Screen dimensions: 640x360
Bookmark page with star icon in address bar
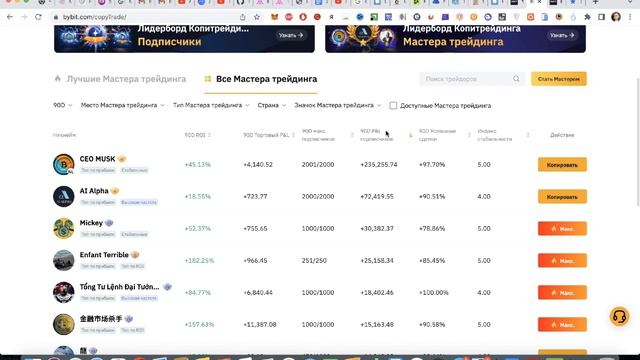coord(257,17)
